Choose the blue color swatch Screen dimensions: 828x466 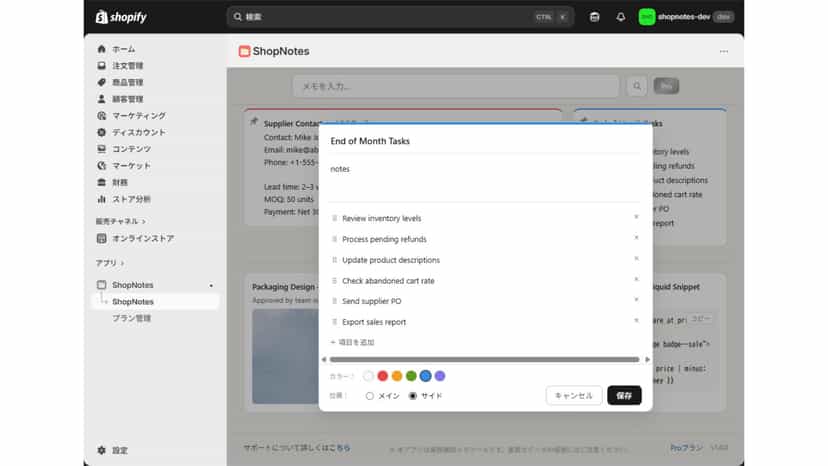(x=425, y=376)
